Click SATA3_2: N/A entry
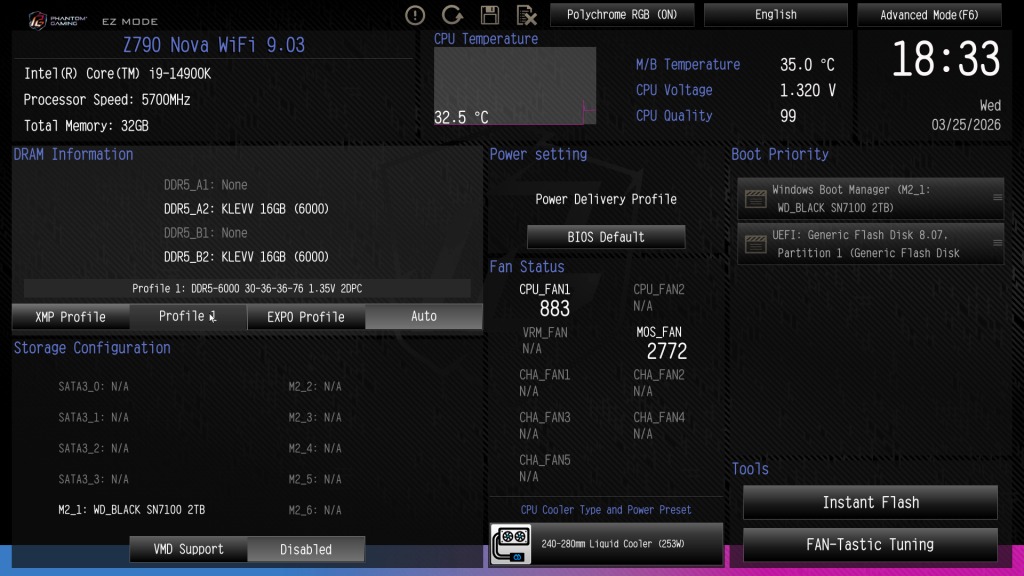 [x=93, y=449]
